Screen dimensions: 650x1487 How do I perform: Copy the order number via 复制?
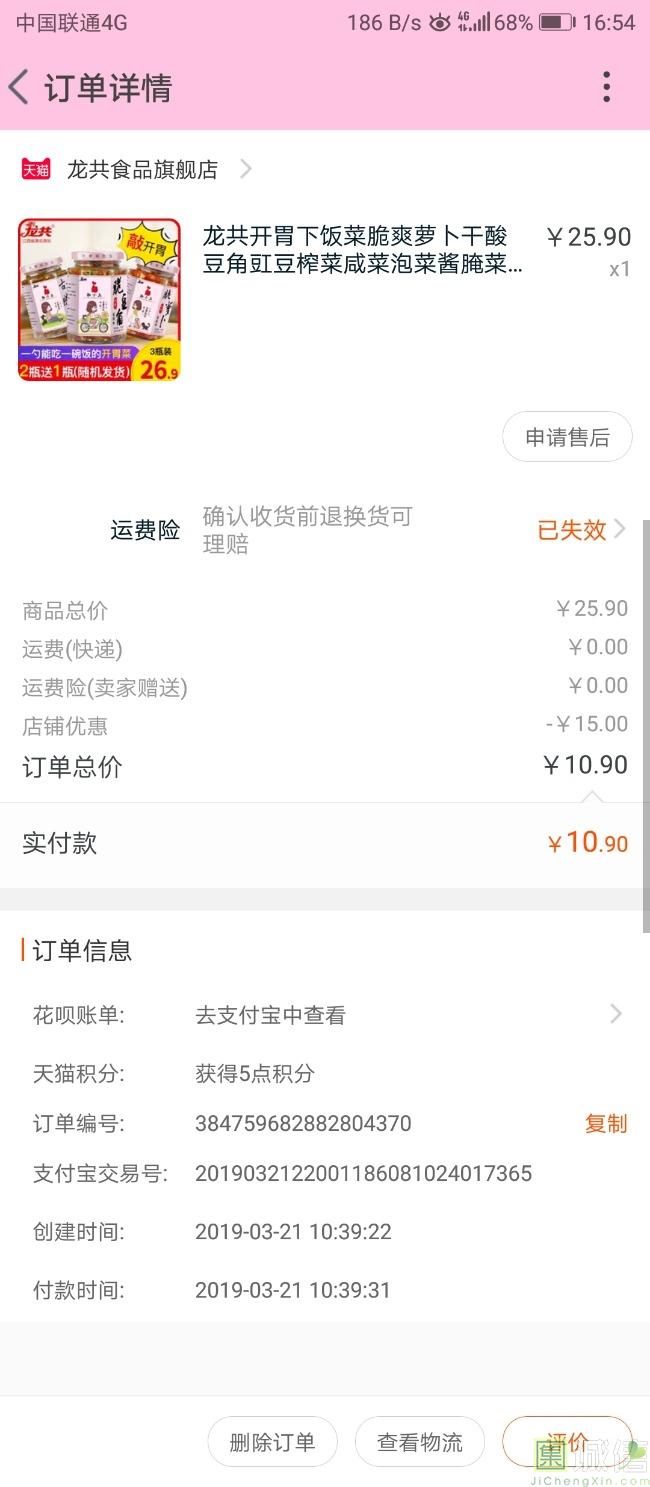pyautogui.click(x=605, y=1123)
